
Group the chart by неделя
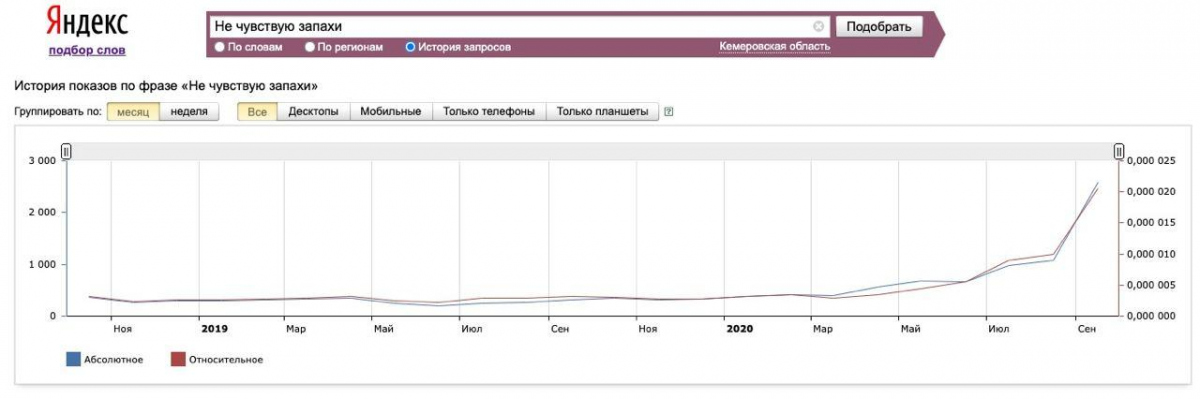[189, 112]
